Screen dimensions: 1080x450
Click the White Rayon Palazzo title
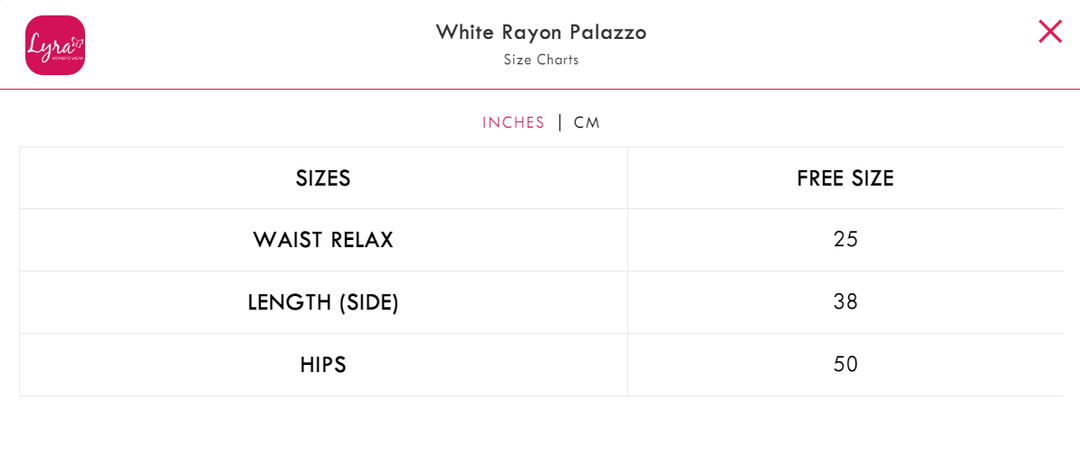541,32
